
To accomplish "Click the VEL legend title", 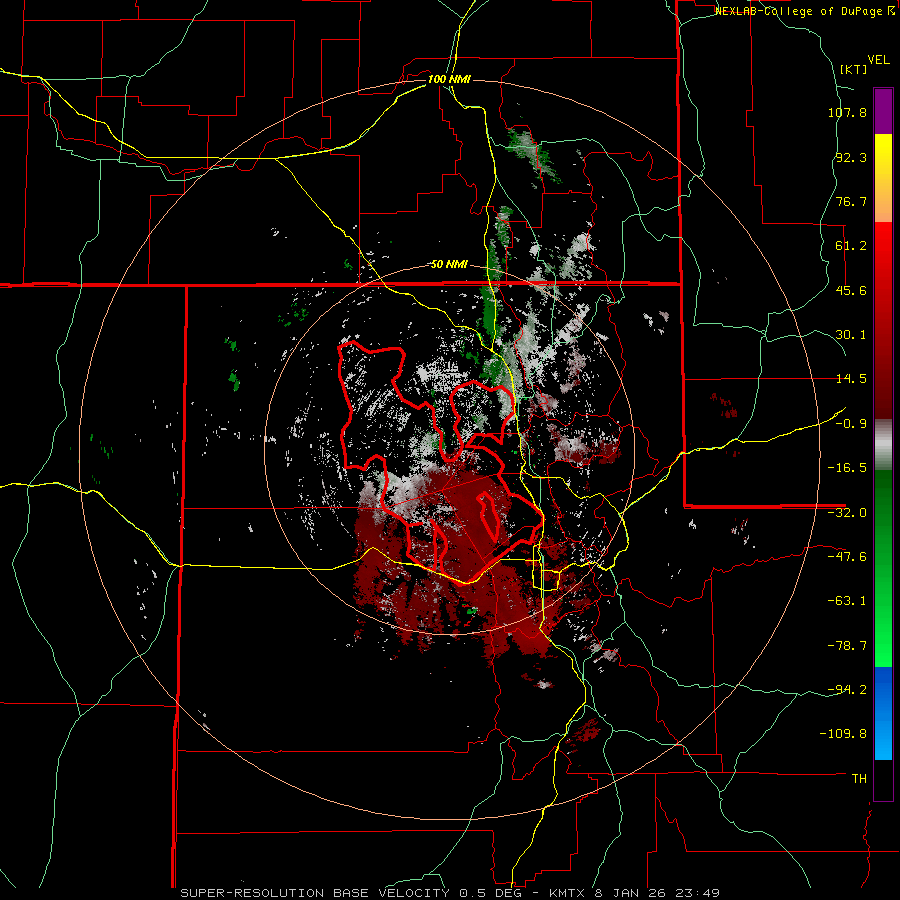I will [x=879, y=60].
